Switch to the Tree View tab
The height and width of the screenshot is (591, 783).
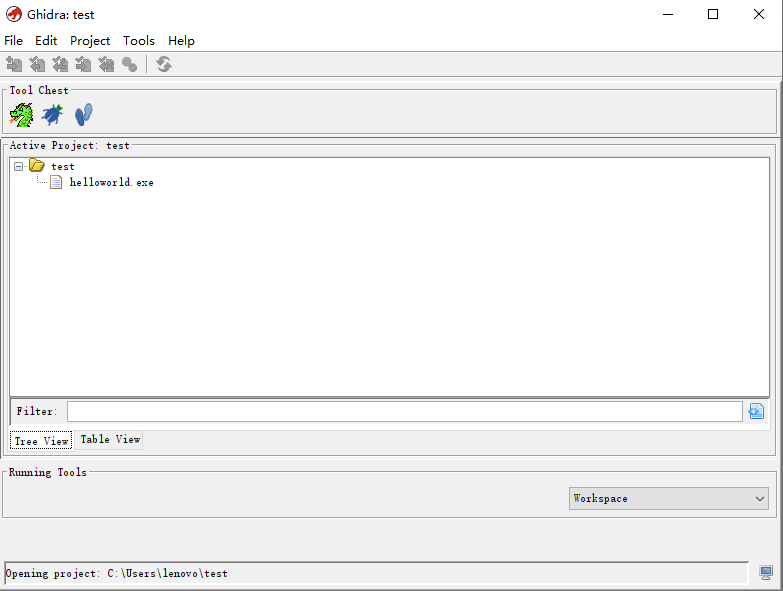(x=41, y=441)
